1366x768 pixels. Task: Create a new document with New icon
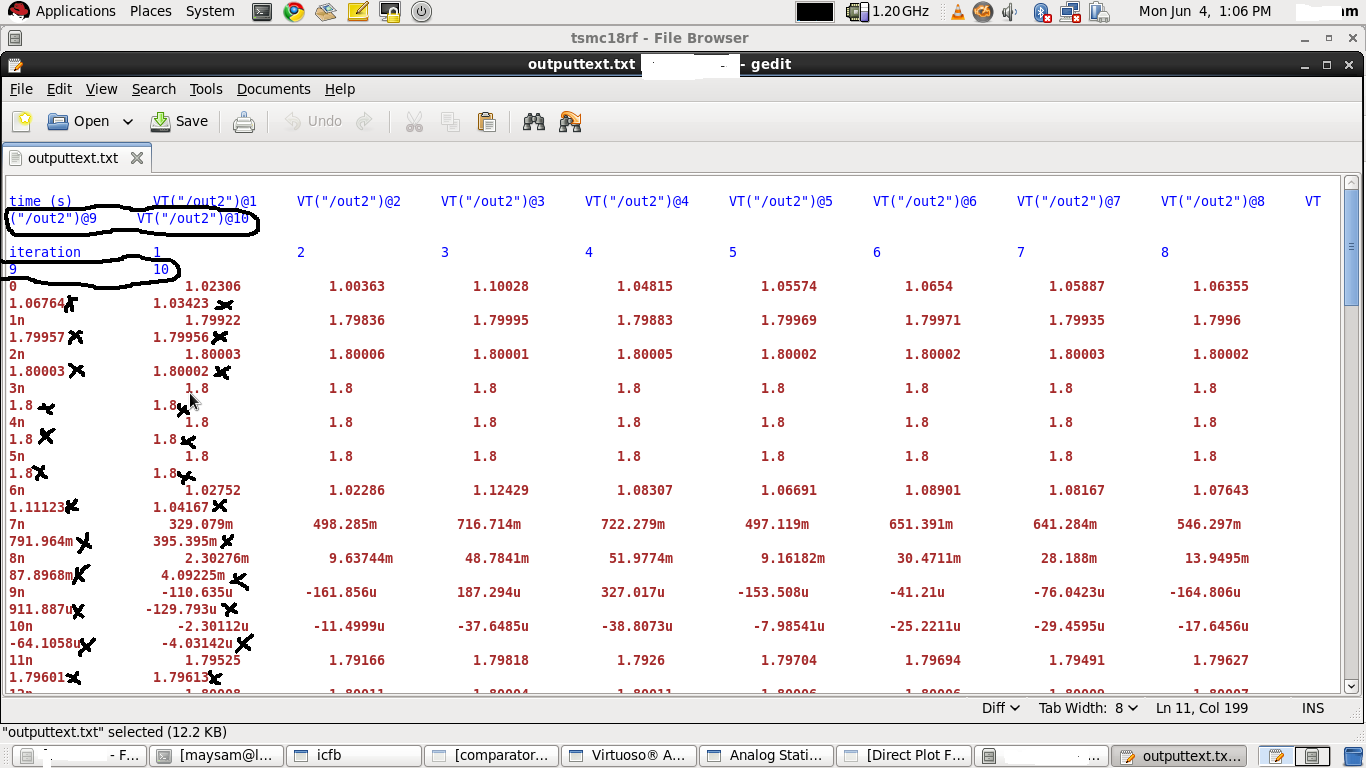pos(22,122)
